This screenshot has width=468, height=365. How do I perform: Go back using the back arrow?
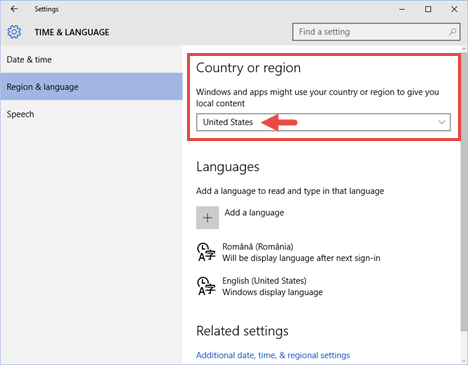pos(14,9)
